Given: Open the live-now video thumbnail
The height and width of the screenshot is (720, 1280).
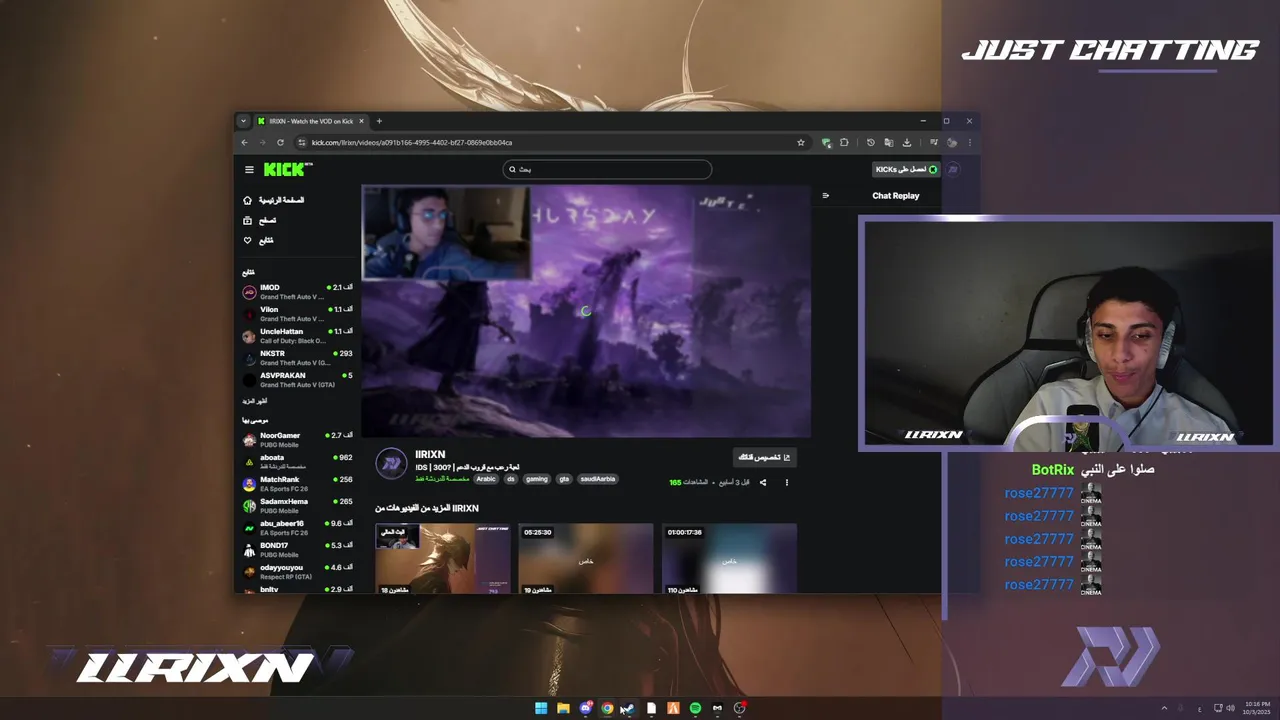Looking at the screenshot, I should (x=443, y=558).
